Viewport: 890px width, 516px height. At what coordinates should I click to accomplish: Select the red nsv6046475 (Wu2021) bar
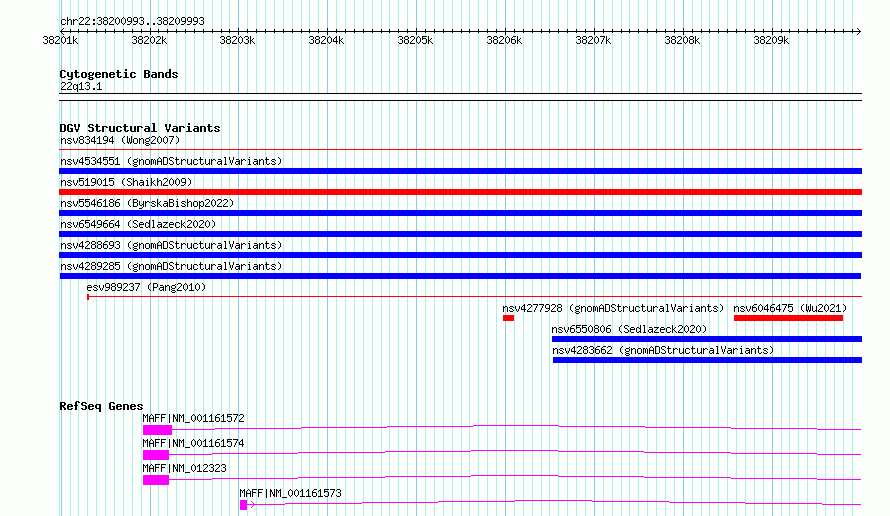point(788,318)
